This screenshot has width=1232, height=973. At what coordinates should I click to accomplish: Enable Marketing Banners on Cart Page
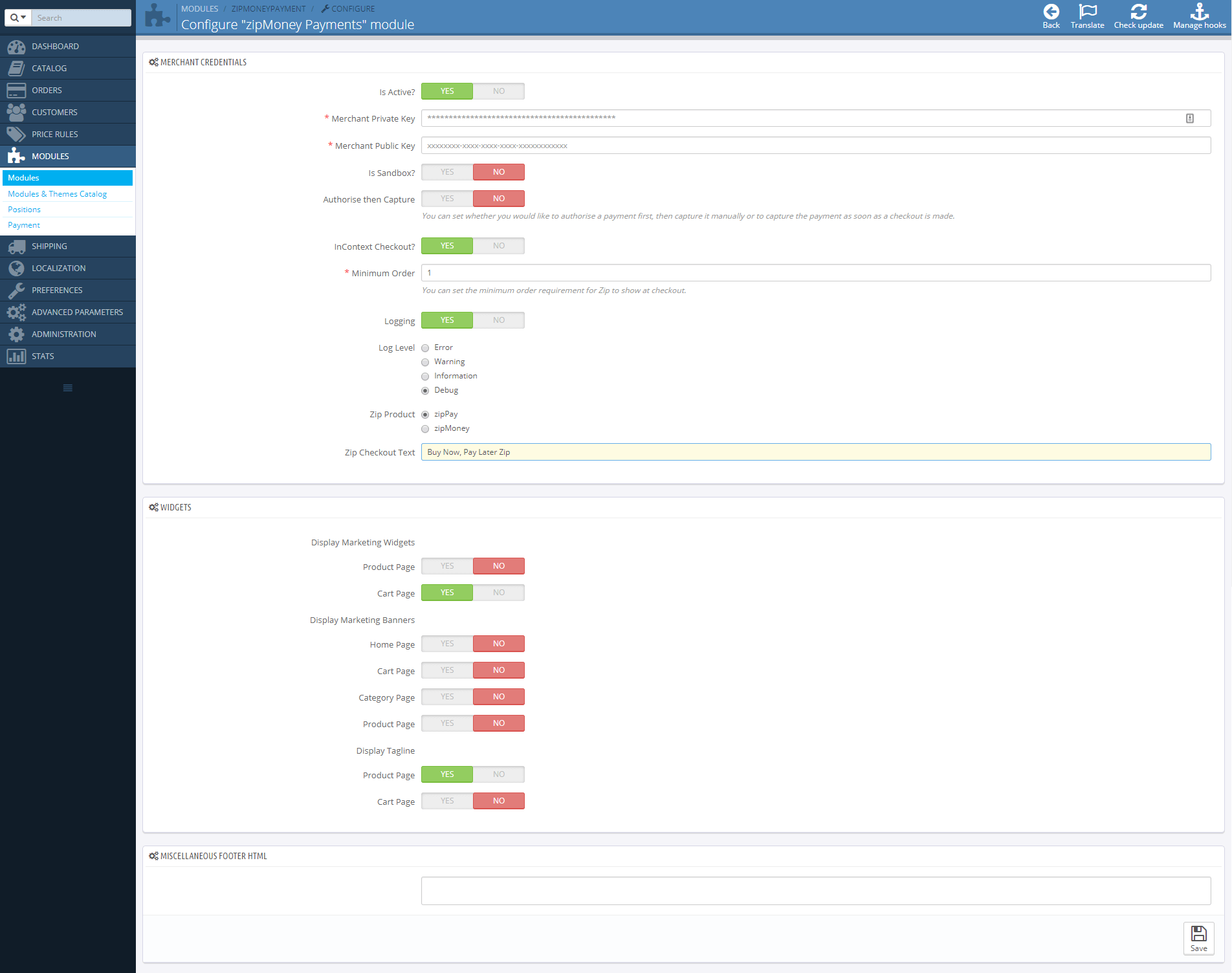coord(447,670)
